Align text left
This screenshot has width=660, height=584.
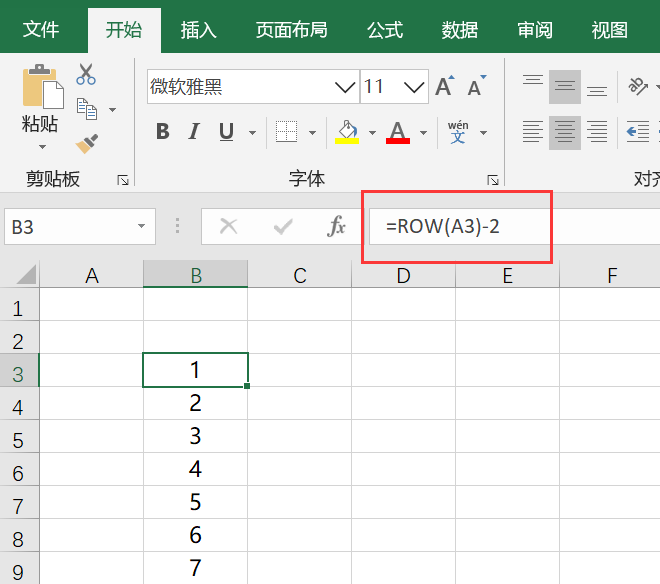point(533,132)
